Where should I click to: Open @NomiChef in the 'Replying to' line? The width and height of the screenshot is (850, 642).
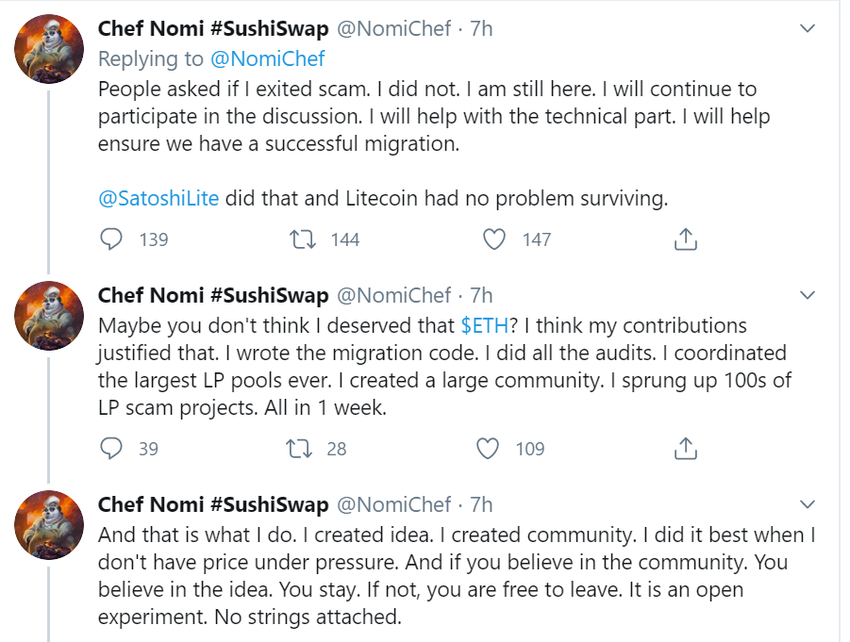(x=267, y=59)
